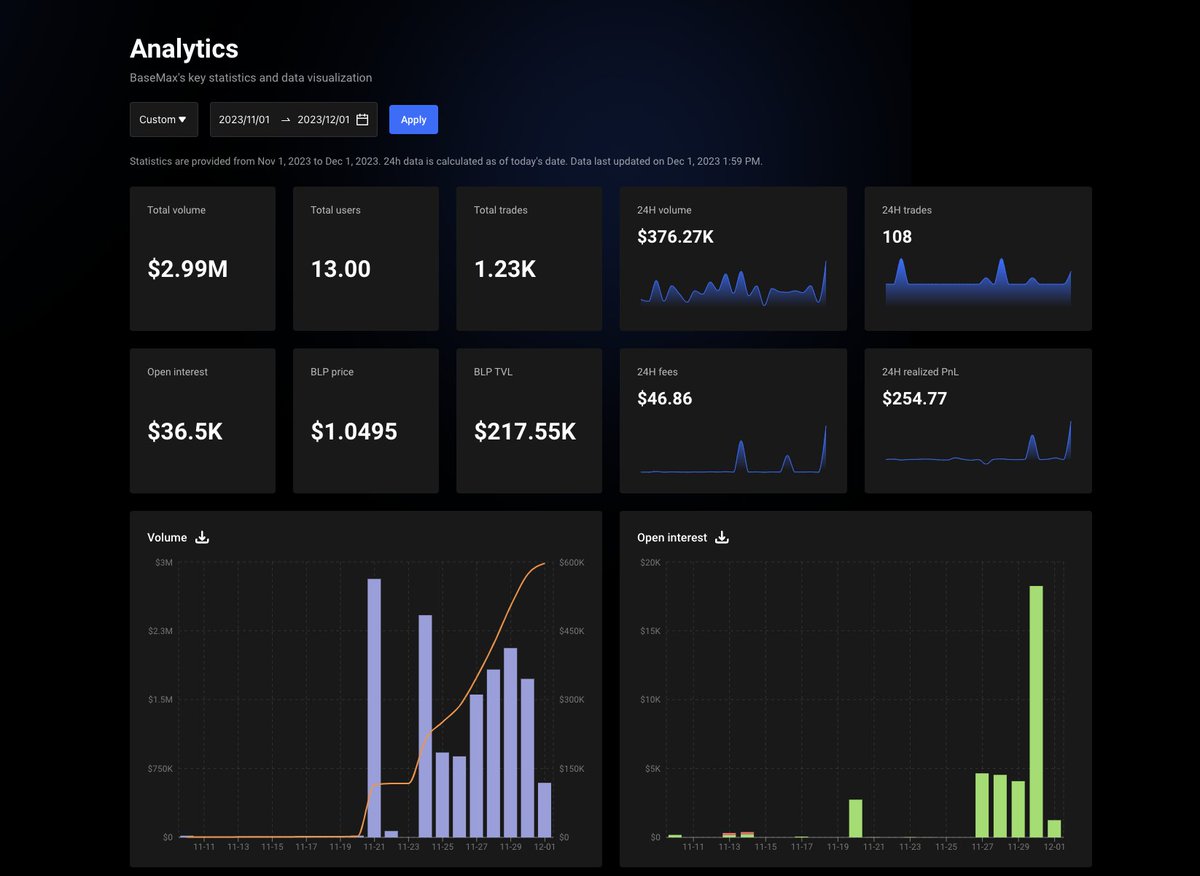Click the statistics date range notice text

pos(446,161)
